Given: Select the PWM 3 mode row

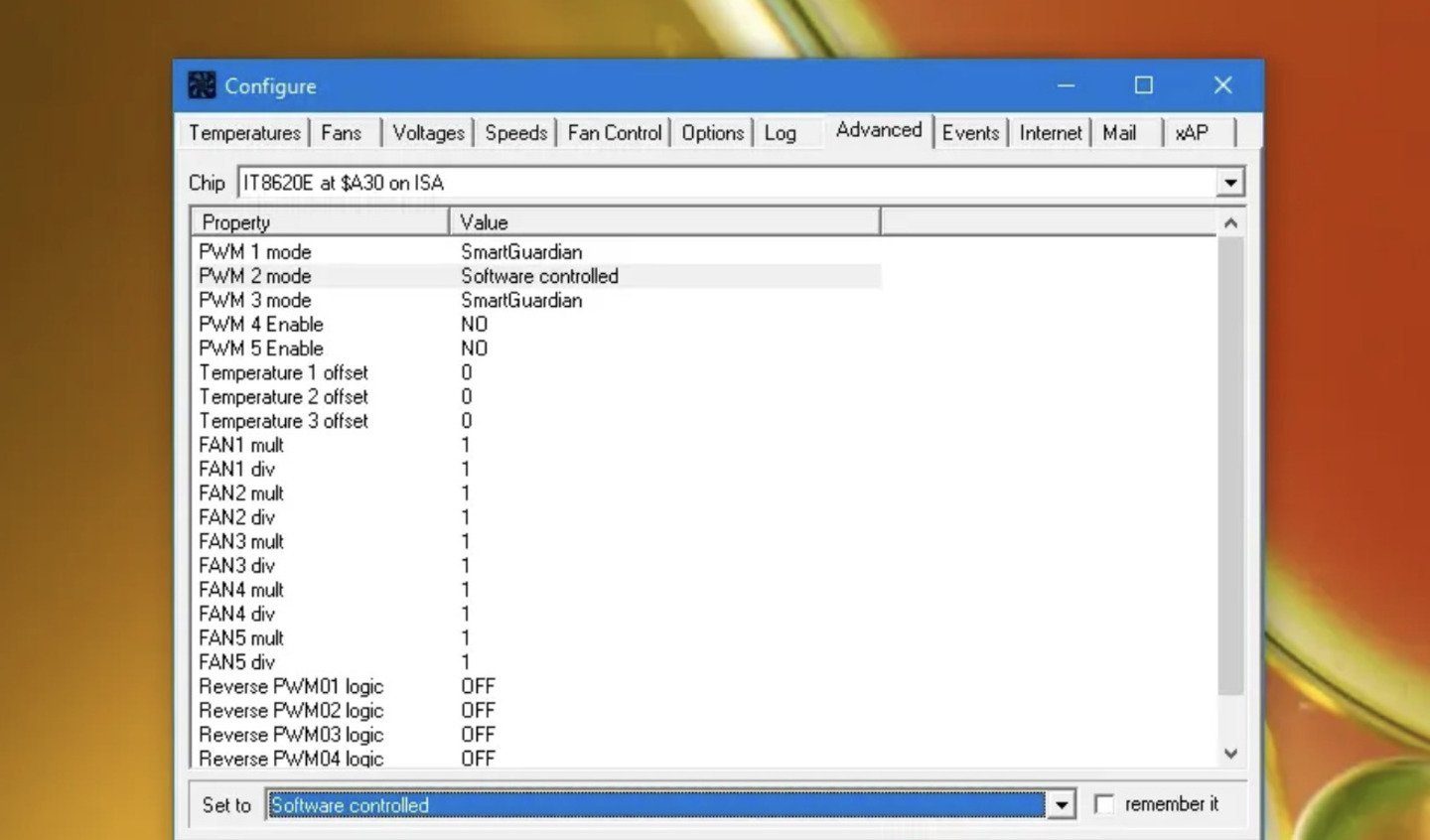Looking at the screenshot, I should pyautogui.click(x=536, y=300).
